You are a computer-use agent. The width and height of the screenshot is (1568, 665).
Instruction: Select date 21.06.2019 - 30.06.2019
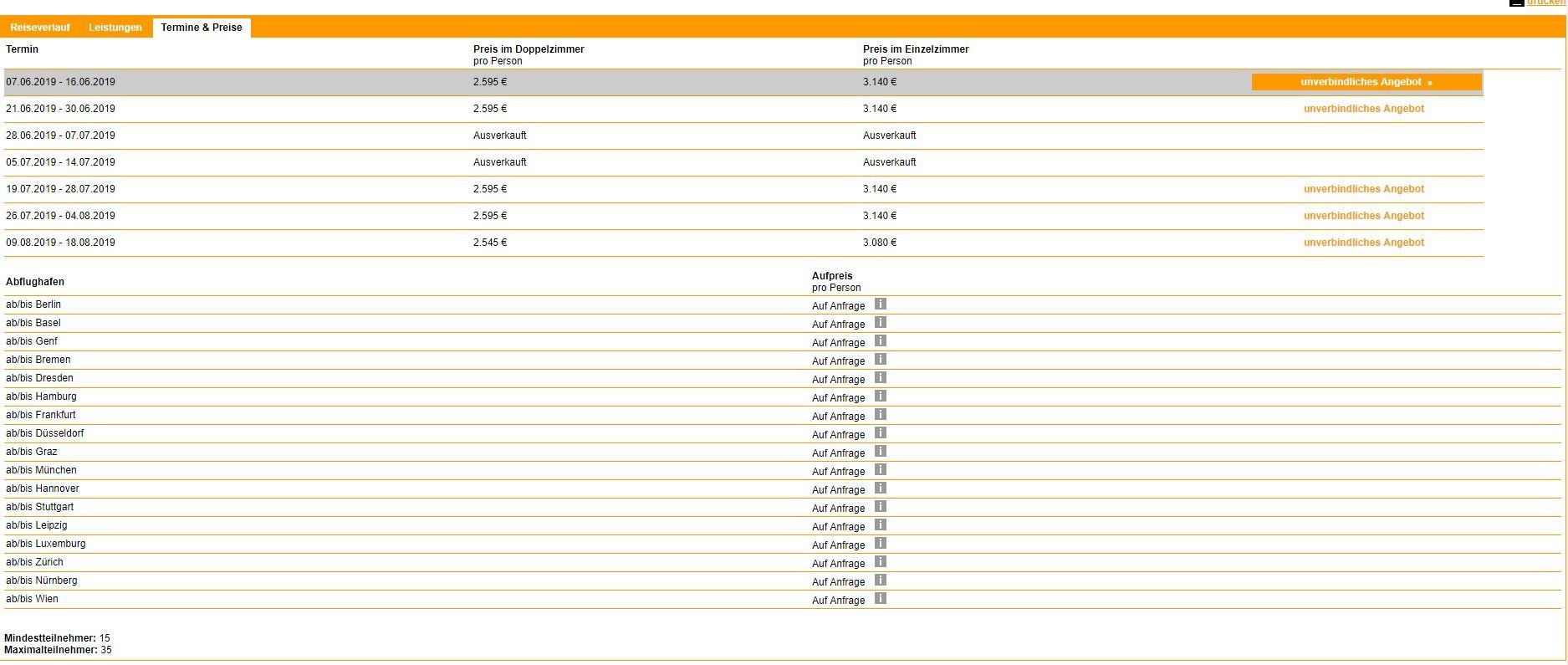(60, 109)
